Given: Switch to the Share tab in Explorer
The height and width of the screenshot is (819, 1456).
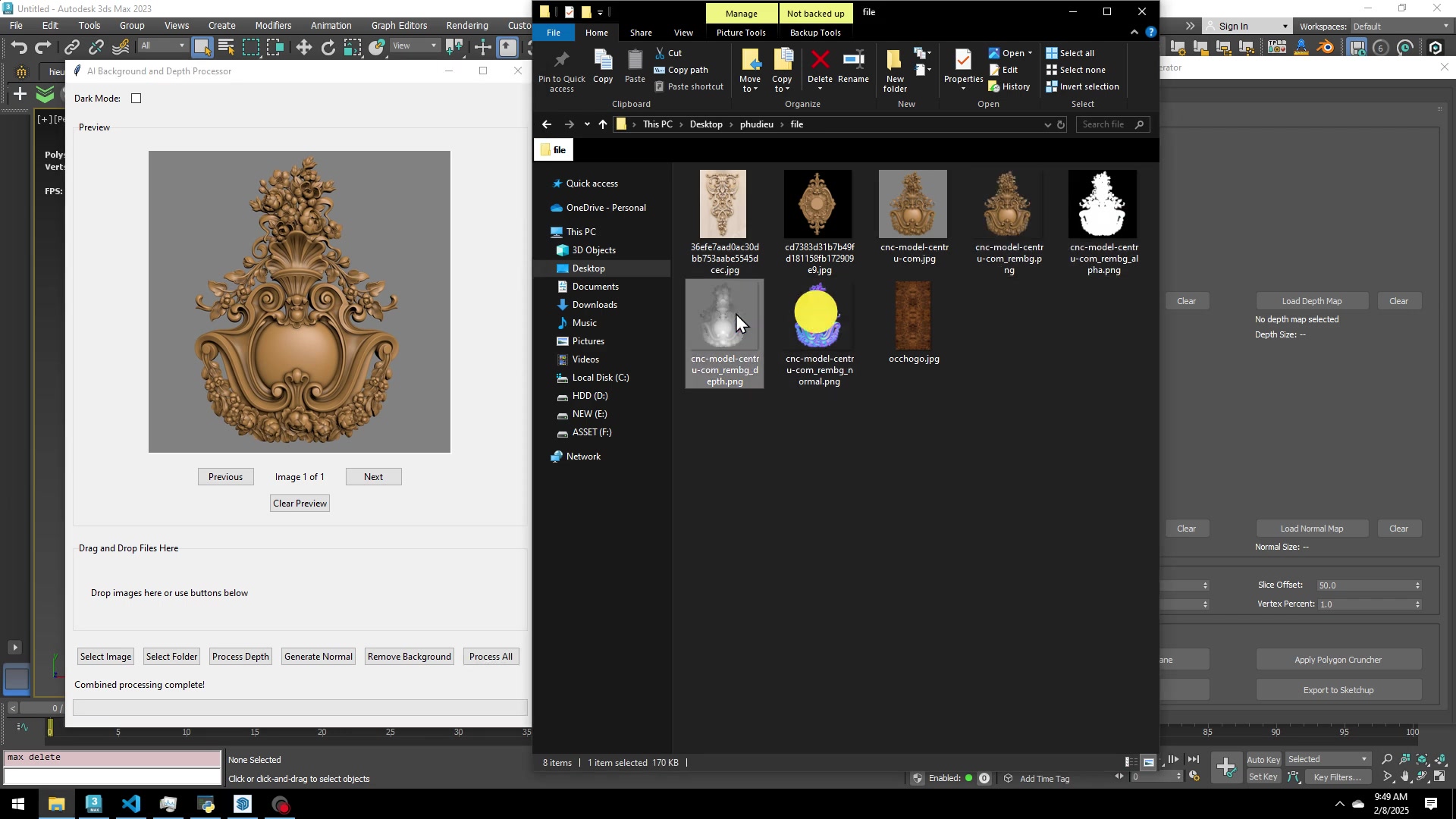Looking at the screenshot, I should click(x=641, y=33).
